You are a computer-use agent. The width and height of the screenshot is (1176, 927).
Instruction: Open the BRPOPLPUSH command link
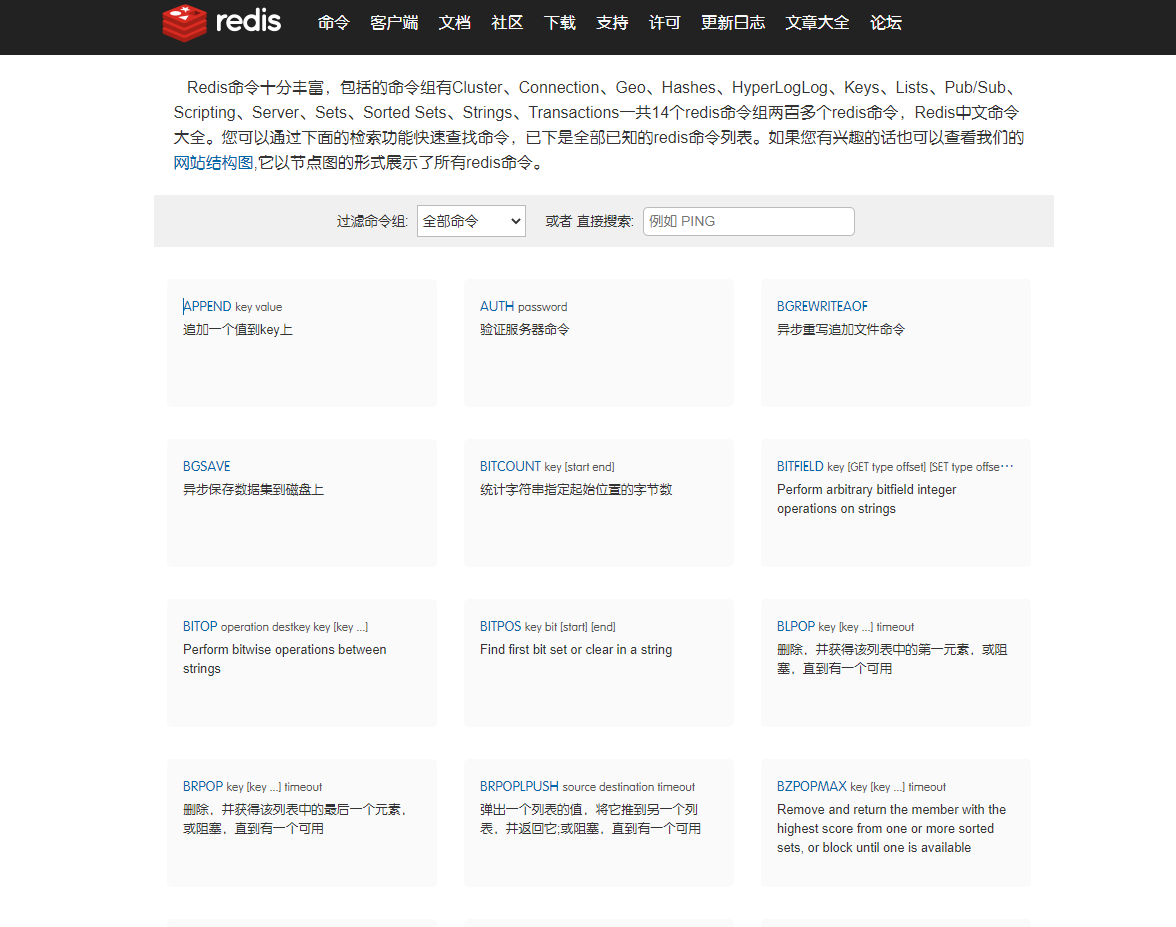coord(519,786)
